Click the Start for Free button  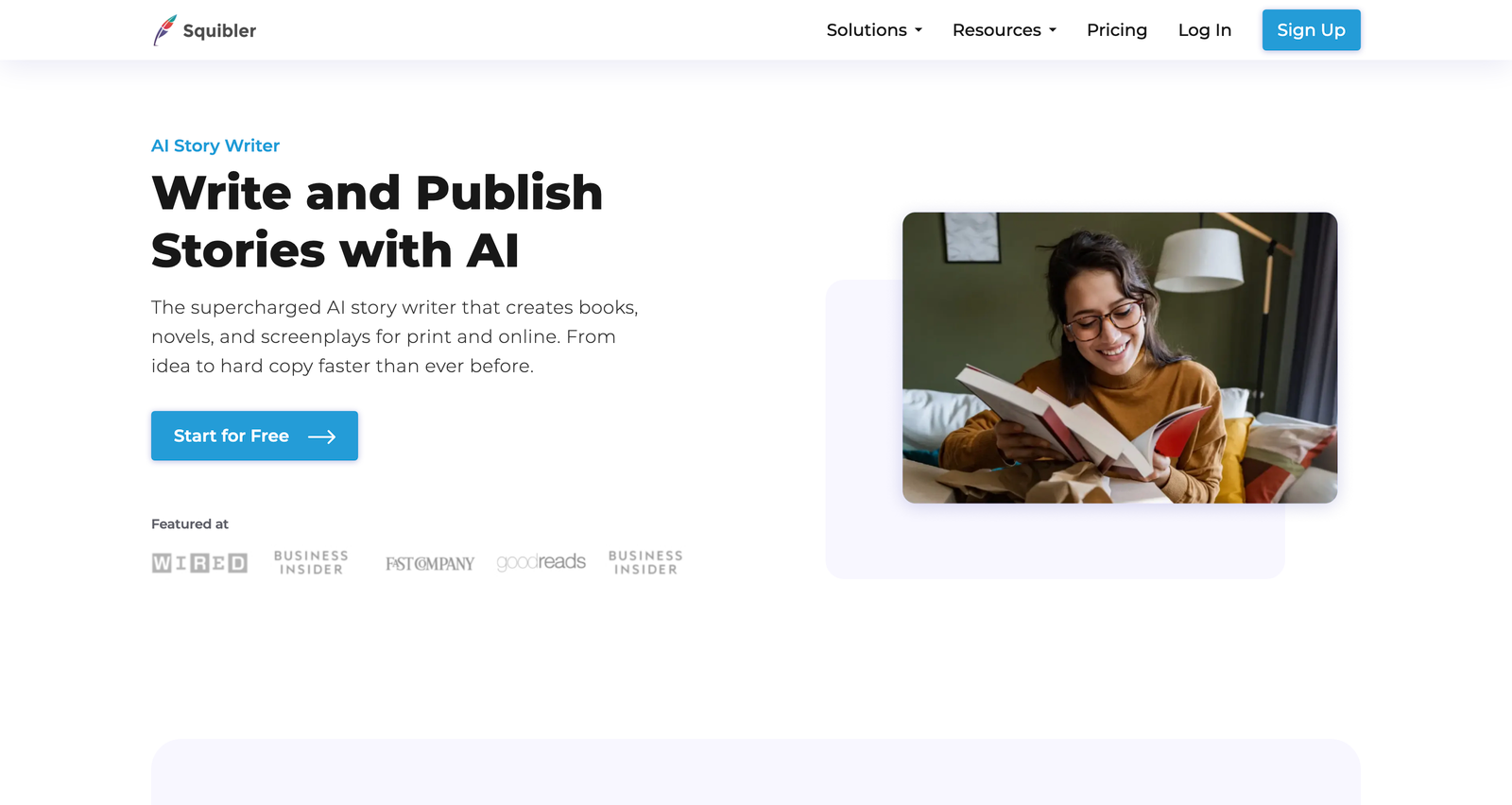pyautogui.click(x=254, y=436)
